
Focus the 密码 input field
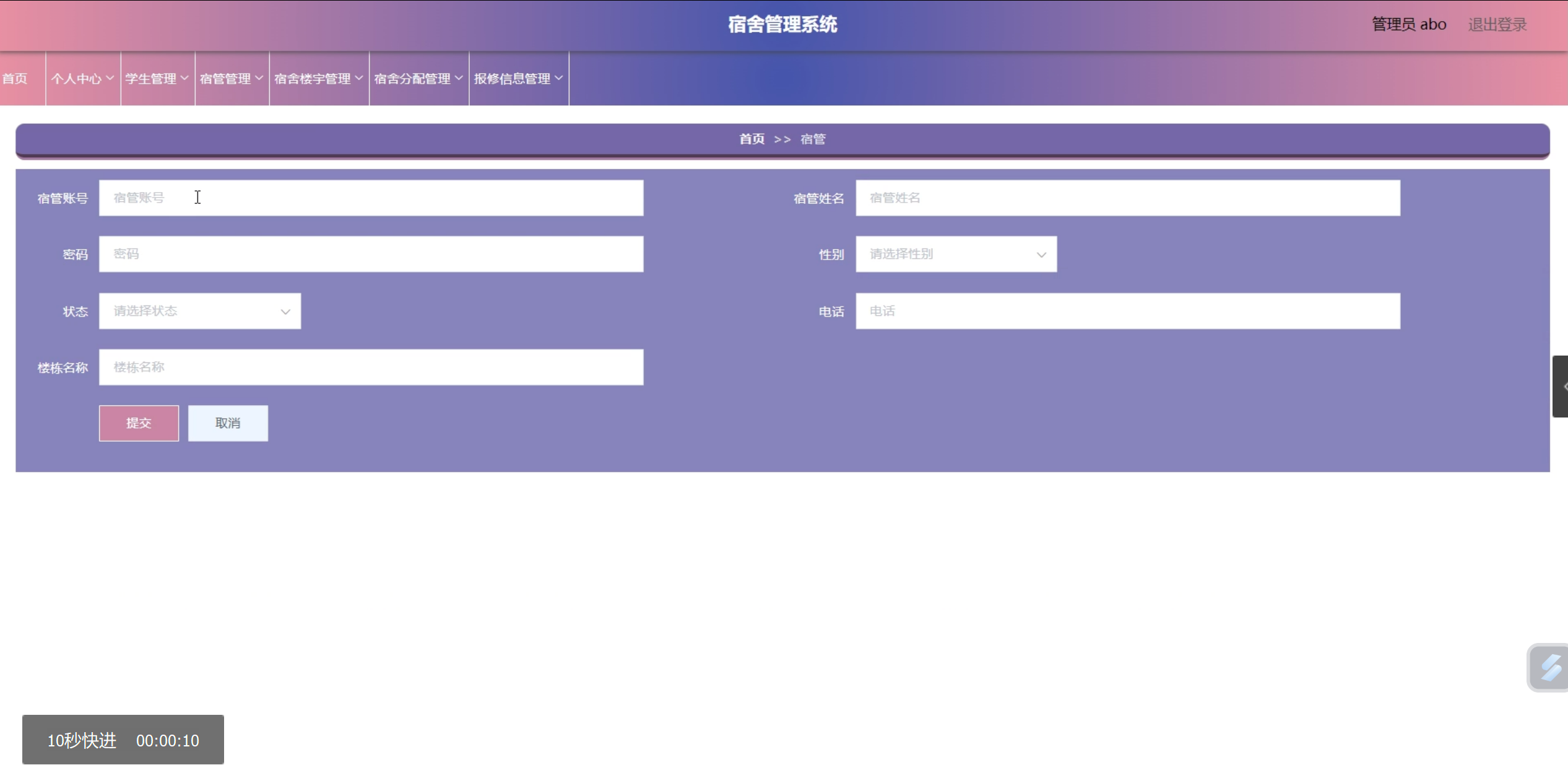(x=371, y=254)
